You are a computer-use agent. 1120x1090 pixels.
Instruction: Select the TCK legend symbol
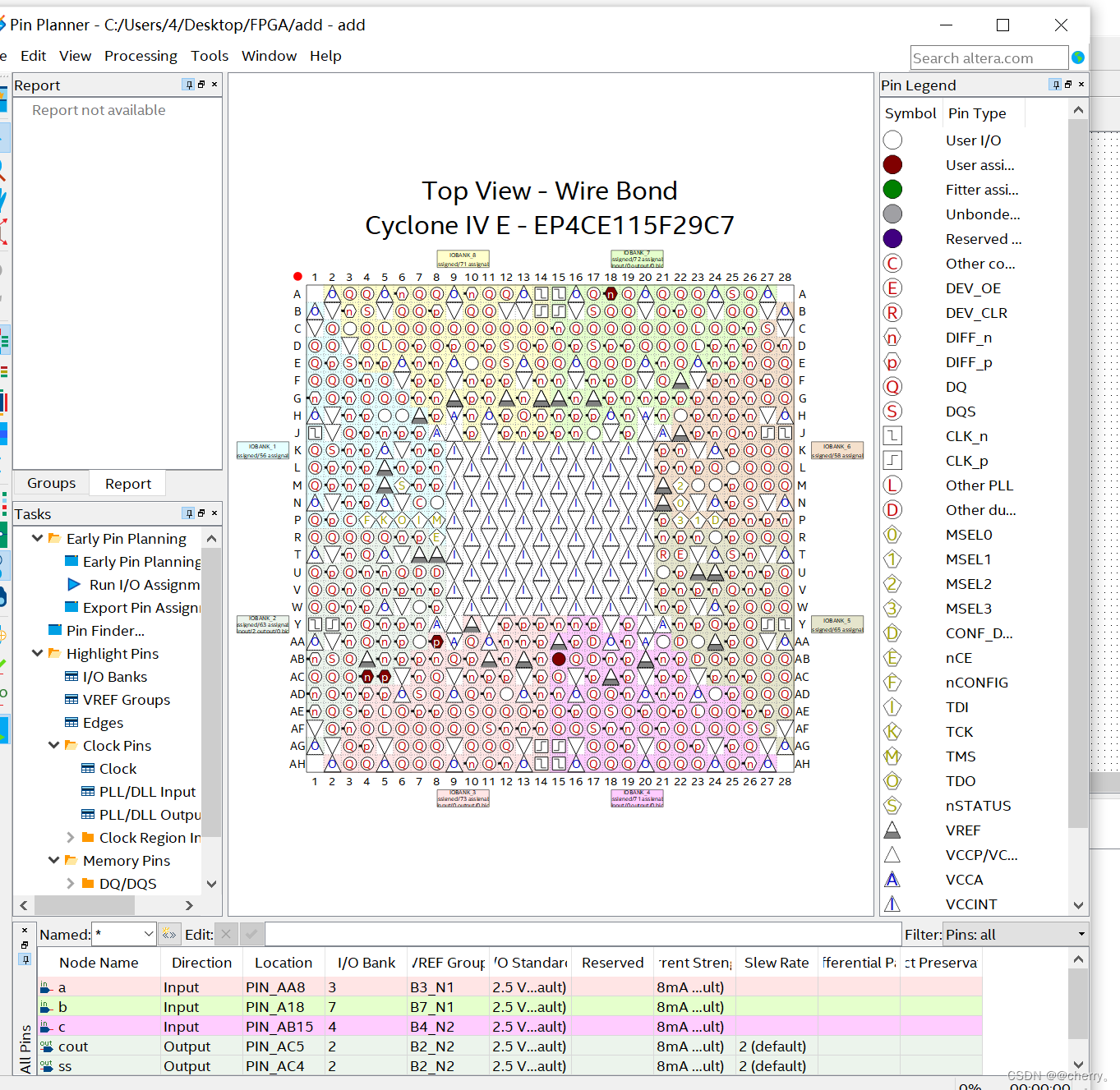pyautogui.click(x=892, y=732)
